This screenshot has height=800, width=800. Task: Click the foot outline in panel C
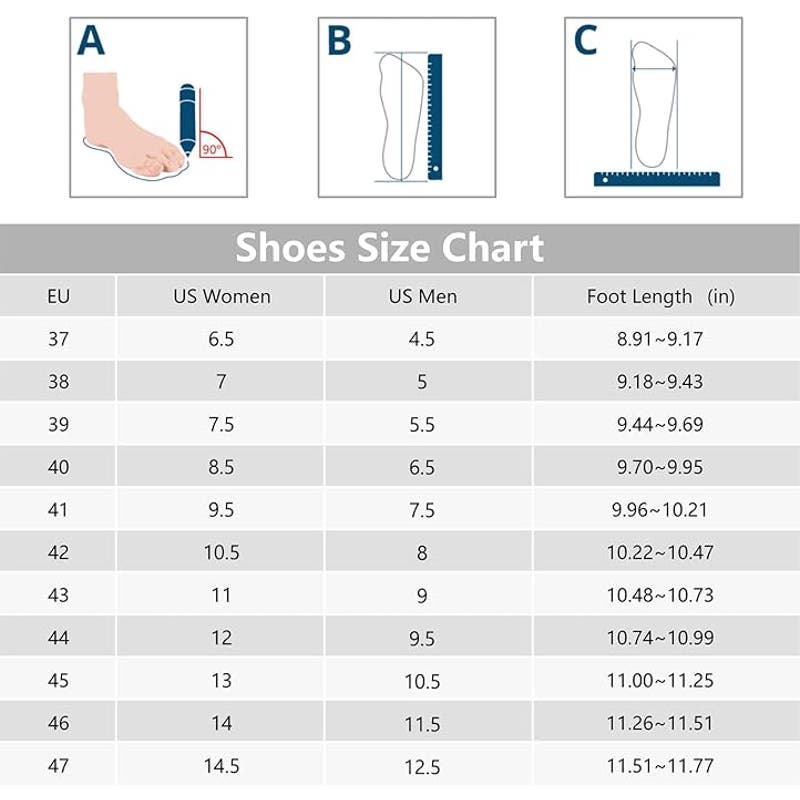(x=653, y=105)
